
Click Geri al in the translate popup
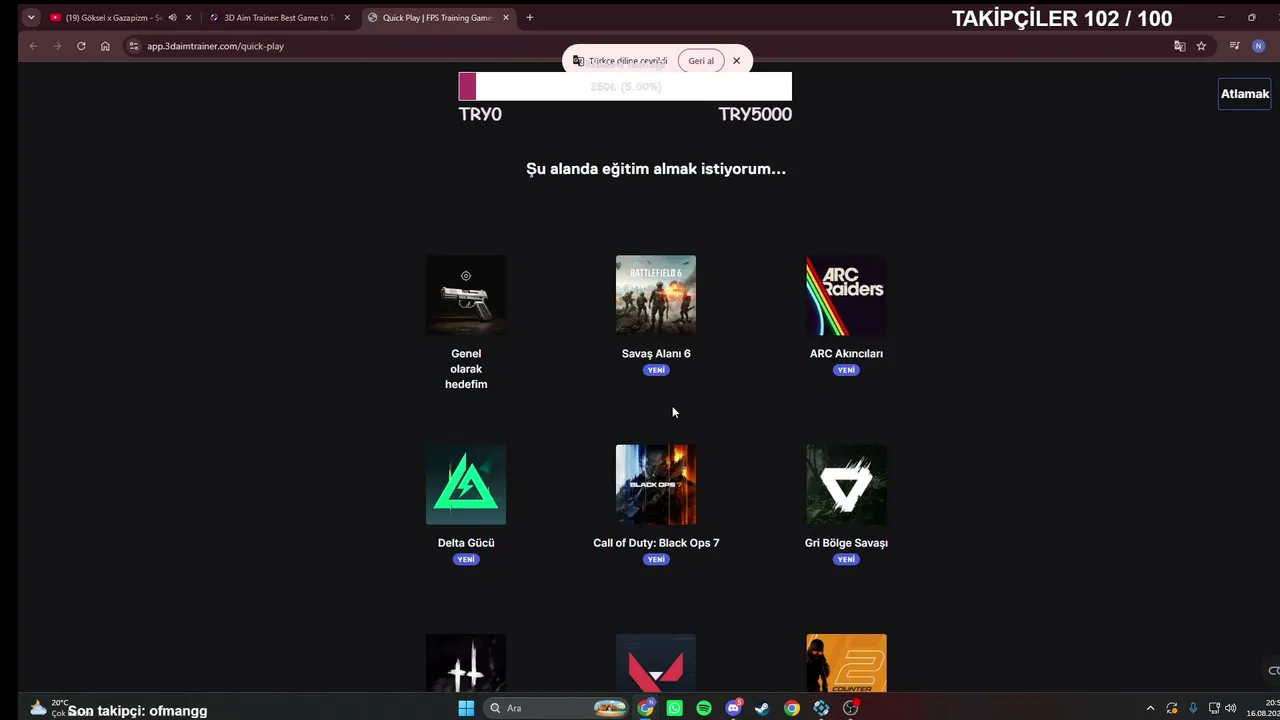(701, 61)
